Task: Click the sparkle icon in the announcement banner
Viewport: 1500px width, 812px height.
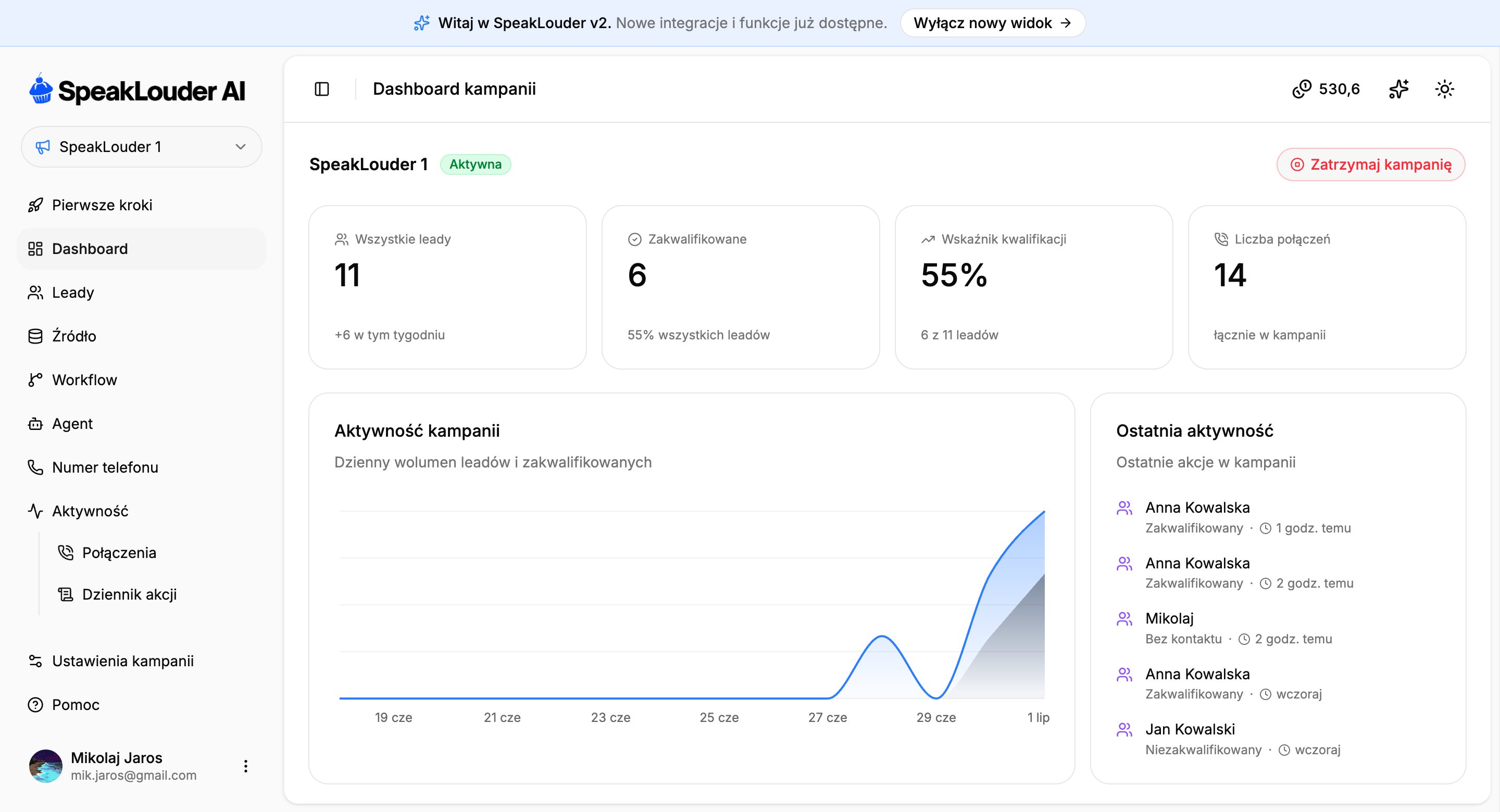Action: tap(421, 23)
